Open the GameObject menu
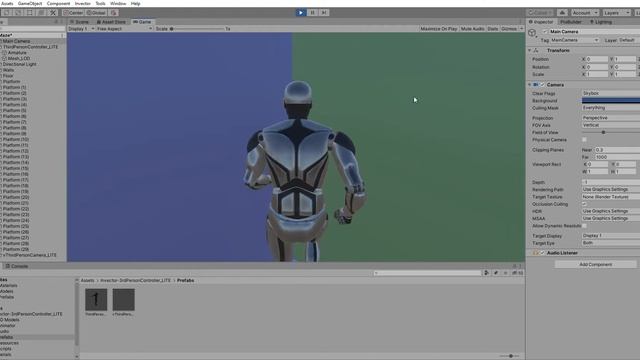Viewport: 640px width, 360px height. coord(30,3)
